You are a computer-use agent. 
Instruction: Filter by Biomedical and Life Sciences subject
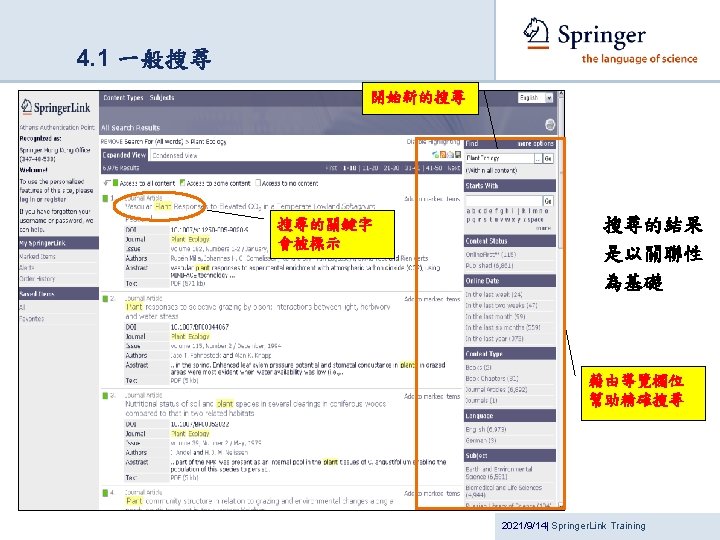(x=503, y=491)
